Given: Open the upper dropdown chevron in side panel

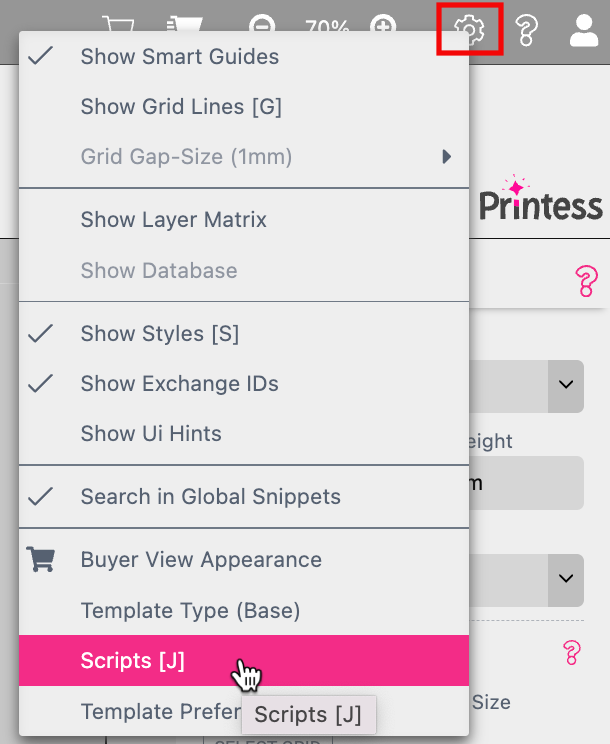Looking at the screenshot, I should [566, 386].
